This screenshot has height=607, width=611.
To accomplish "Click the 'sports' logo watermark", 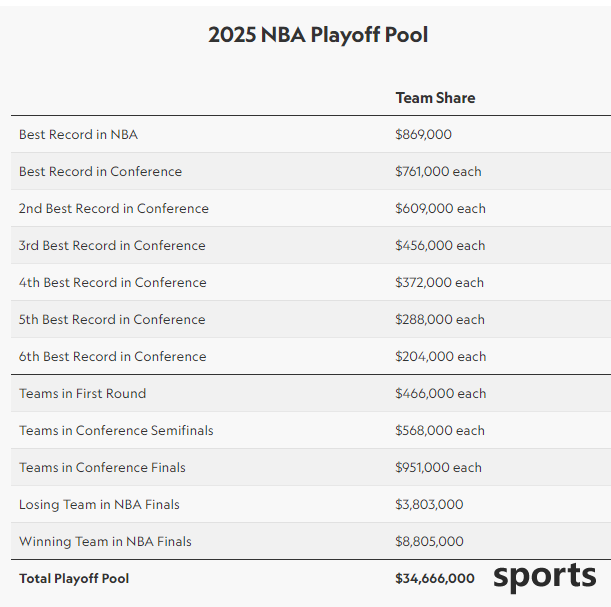I will [545, 577].
